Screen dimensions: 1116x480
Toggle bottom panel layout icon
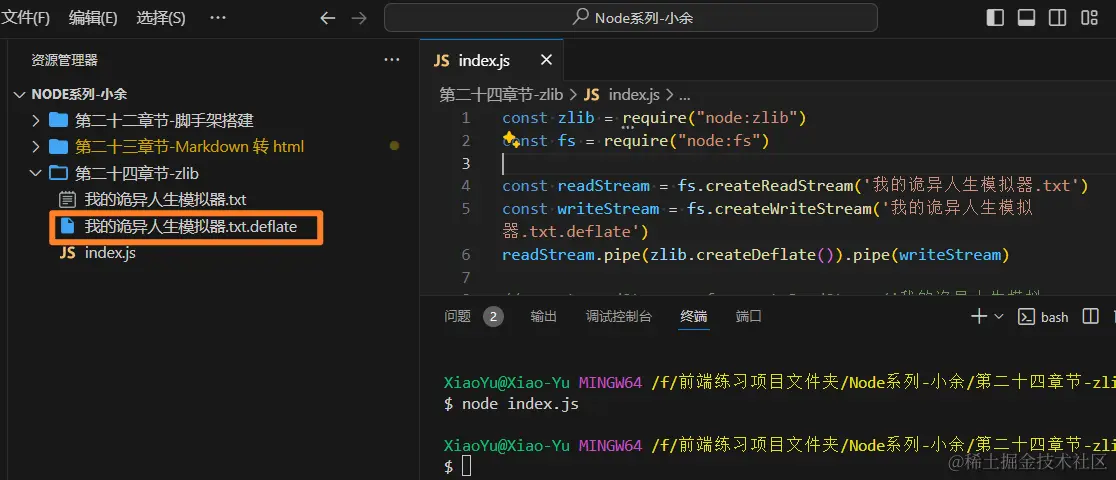coord(1026,18)
